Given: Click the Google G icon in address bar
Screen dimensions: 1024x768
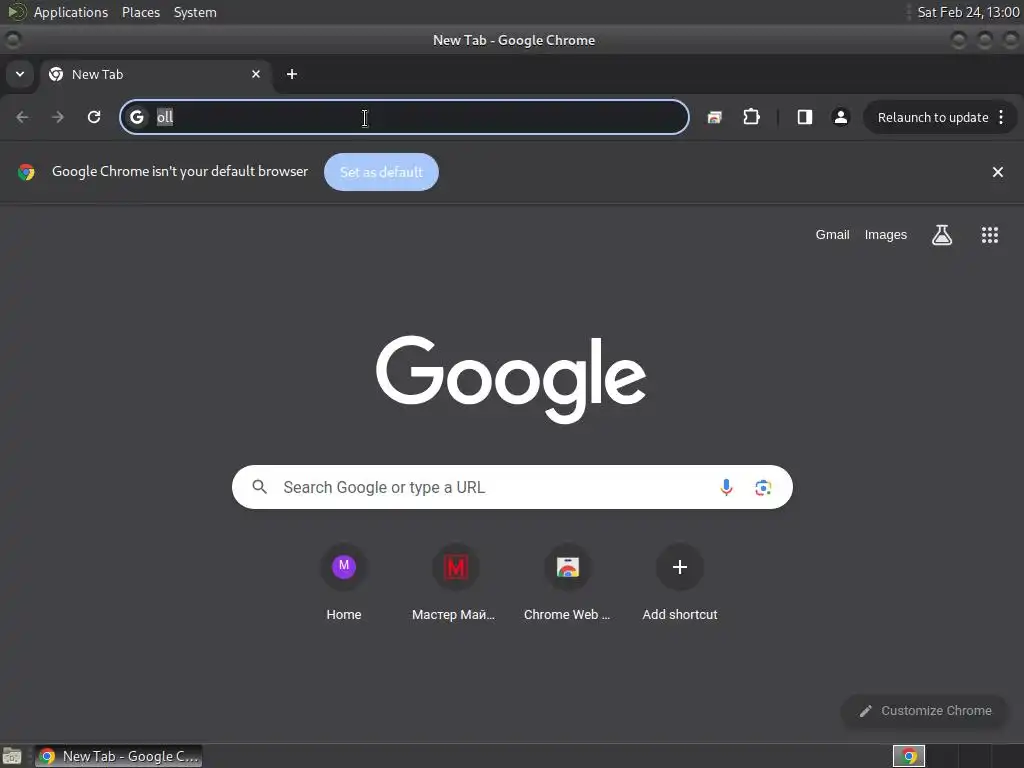Looking at the screenshot, I should [x=136, y=117].
